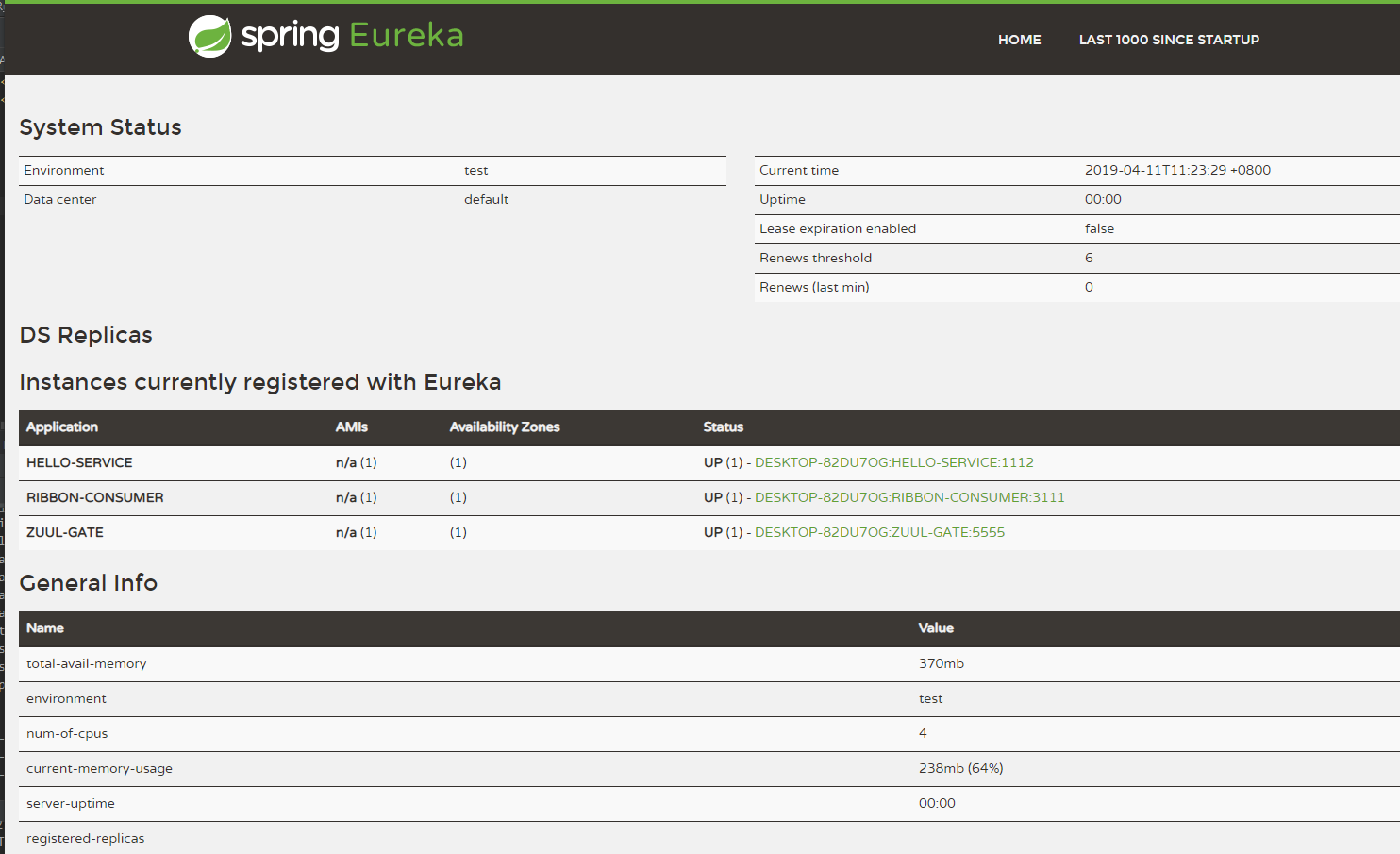
Task: Open the ZUUL-GATE:5555 instance link
Action: point(879,532)
